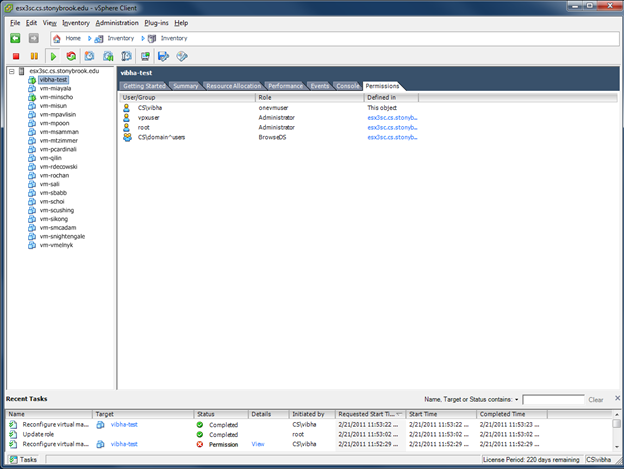Click the red error icon for Permission task

200,444
